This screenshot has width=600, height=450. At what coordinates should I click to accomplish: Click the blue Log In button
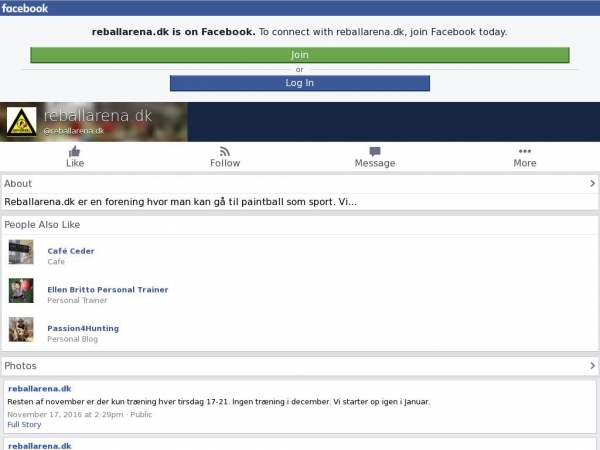[300, 83]
